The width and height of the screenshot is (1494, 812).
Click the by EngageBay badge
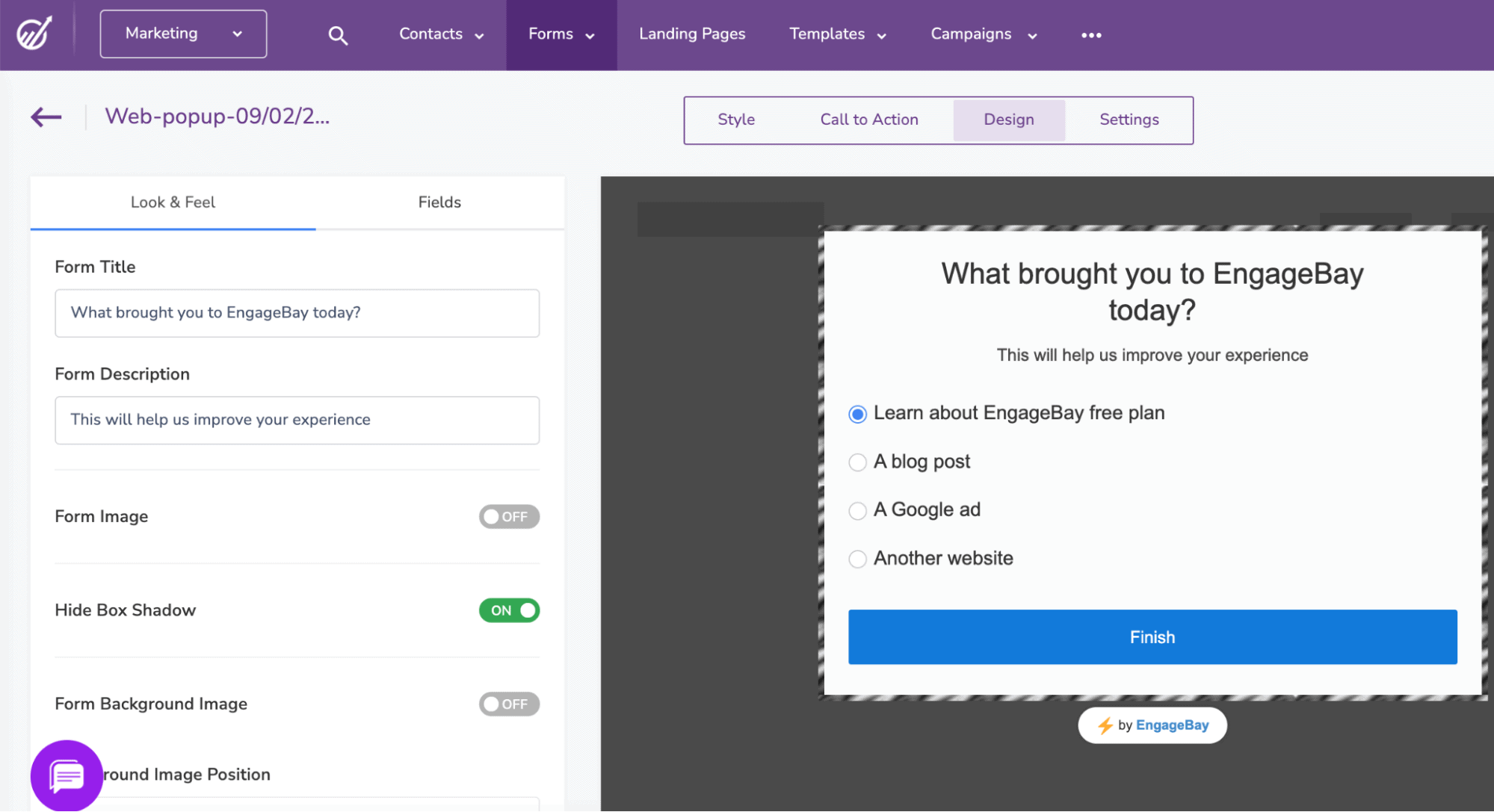(x=1152, y=725)
